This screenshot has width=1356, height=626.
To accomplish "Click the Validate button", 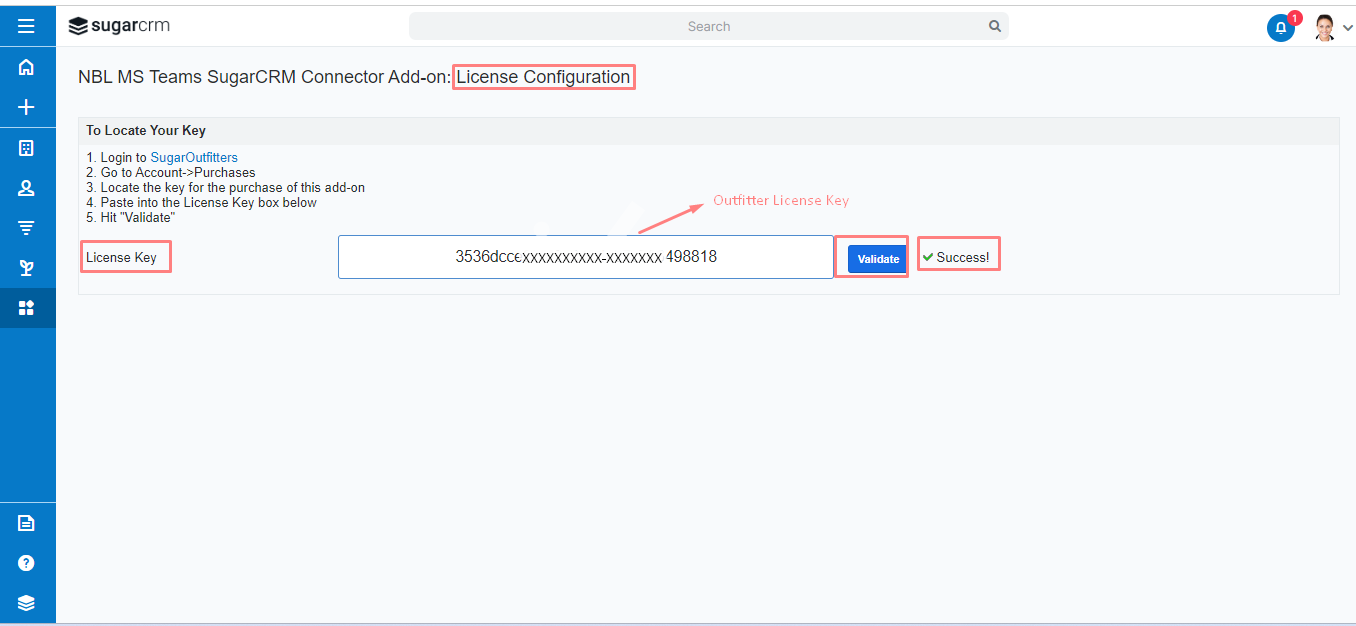I will point(878,259).
